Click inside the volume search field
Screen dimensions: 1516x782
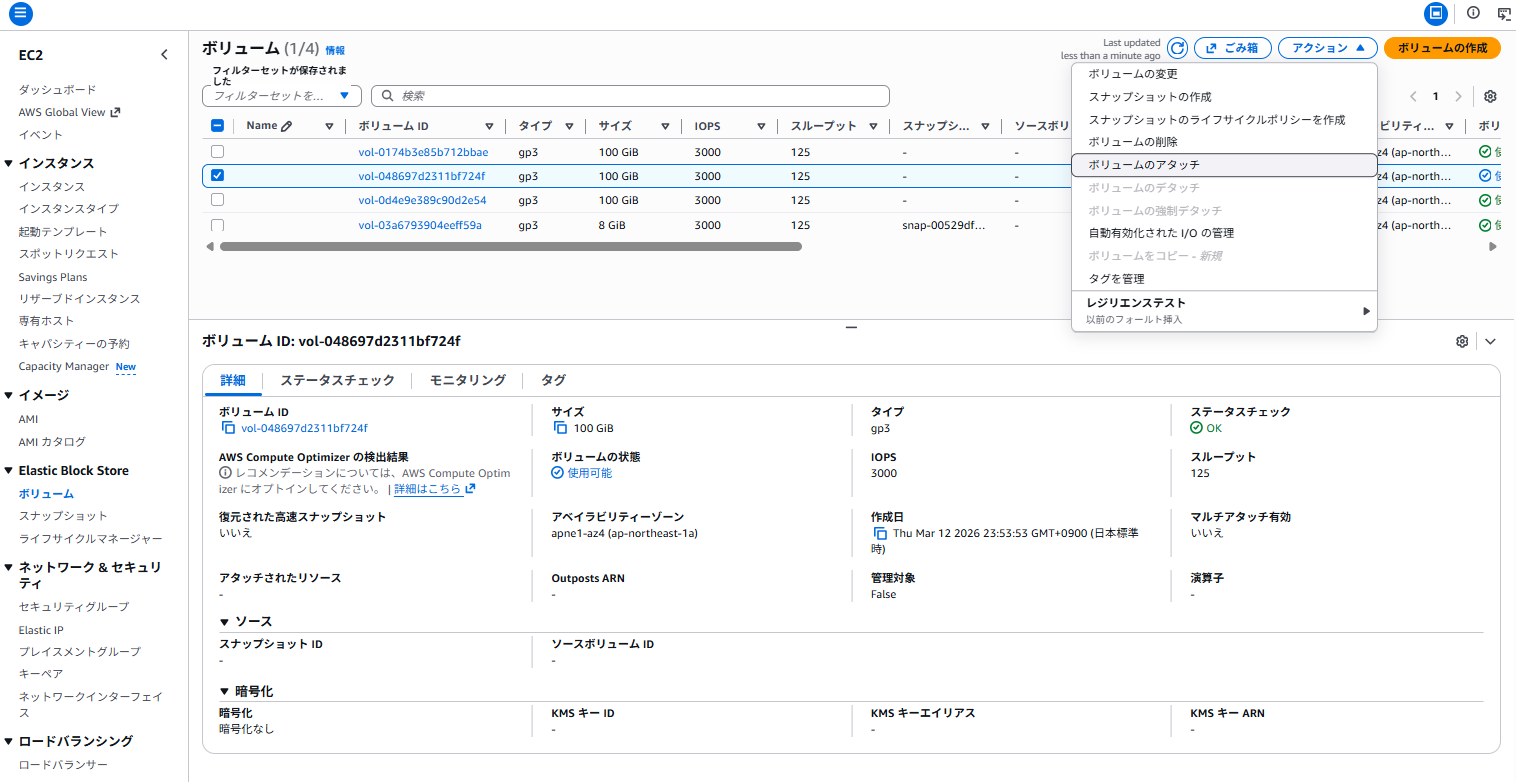tap(630, 95)
